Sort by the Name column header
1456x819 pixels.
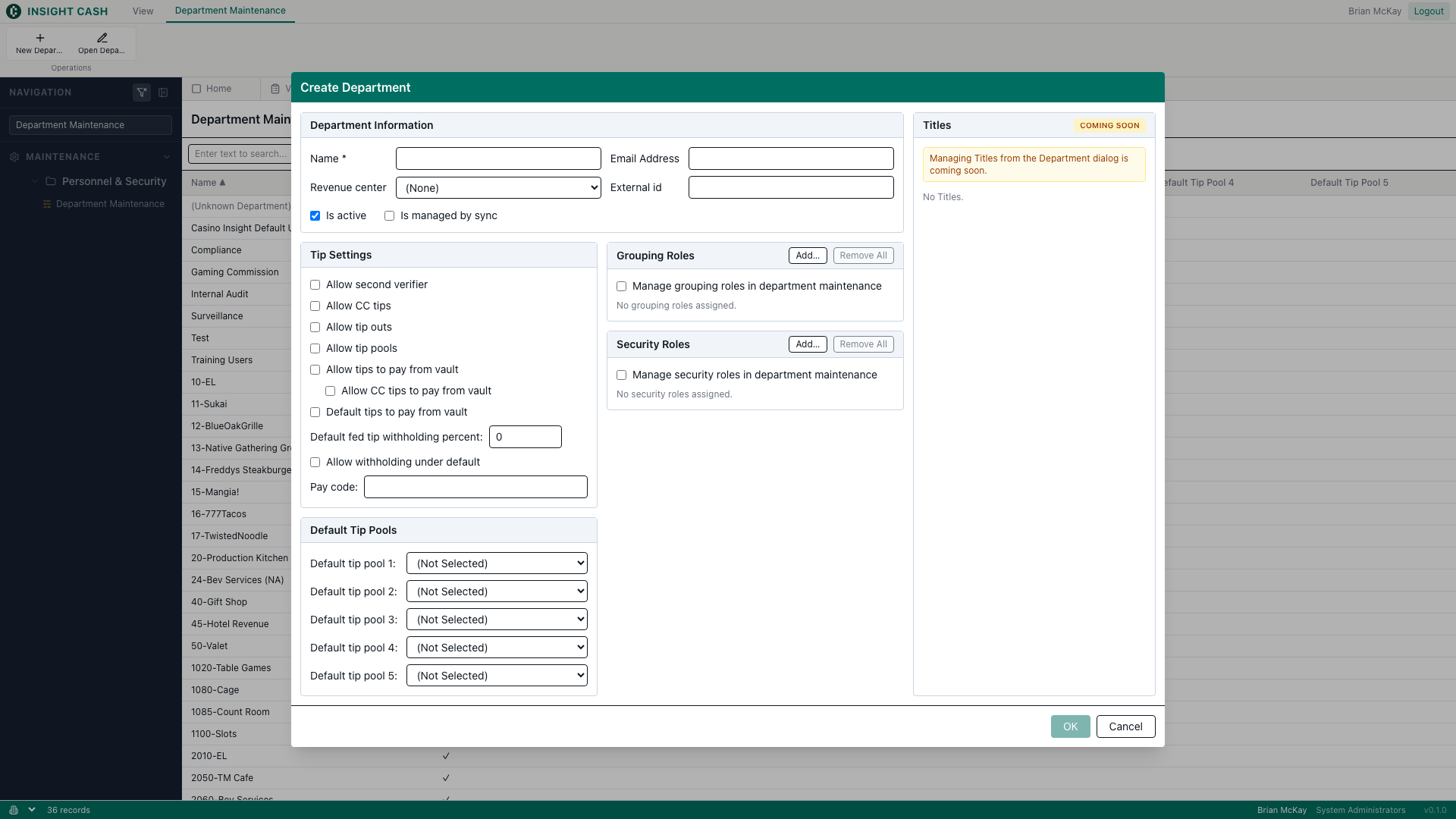(208, 183)
